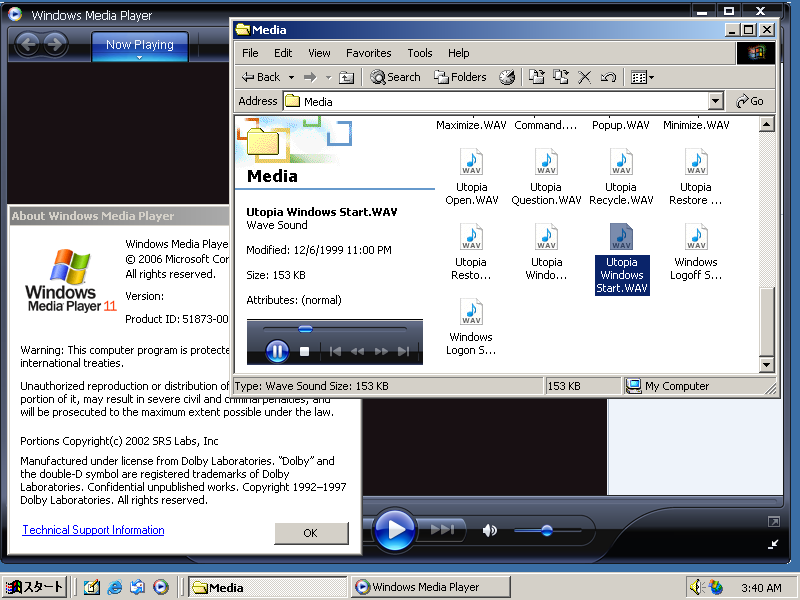This screenshot has width=800, height=600.
Task: Launch Internet Explorer from quick launch
Action: click(x=114, y=587)
